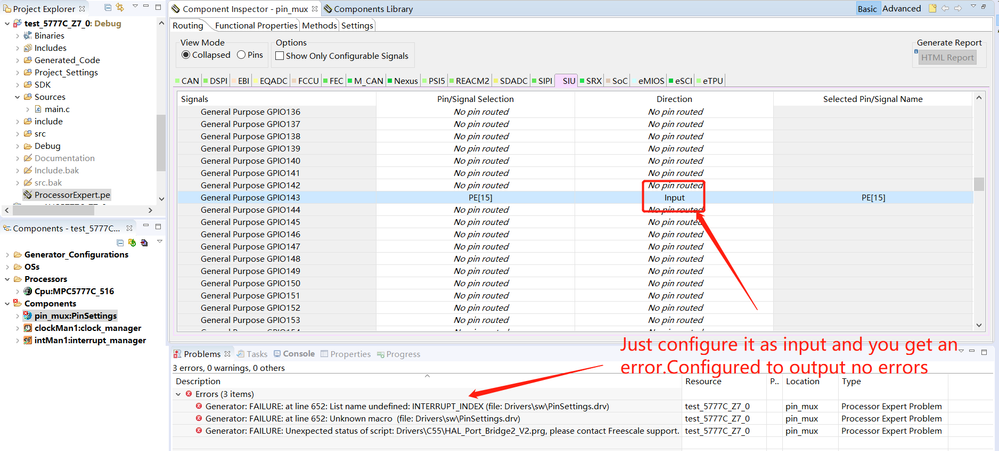Enable Show Only Configurable Signals checkbox
This screenshot has height=451, width=999.
(279, 56)
